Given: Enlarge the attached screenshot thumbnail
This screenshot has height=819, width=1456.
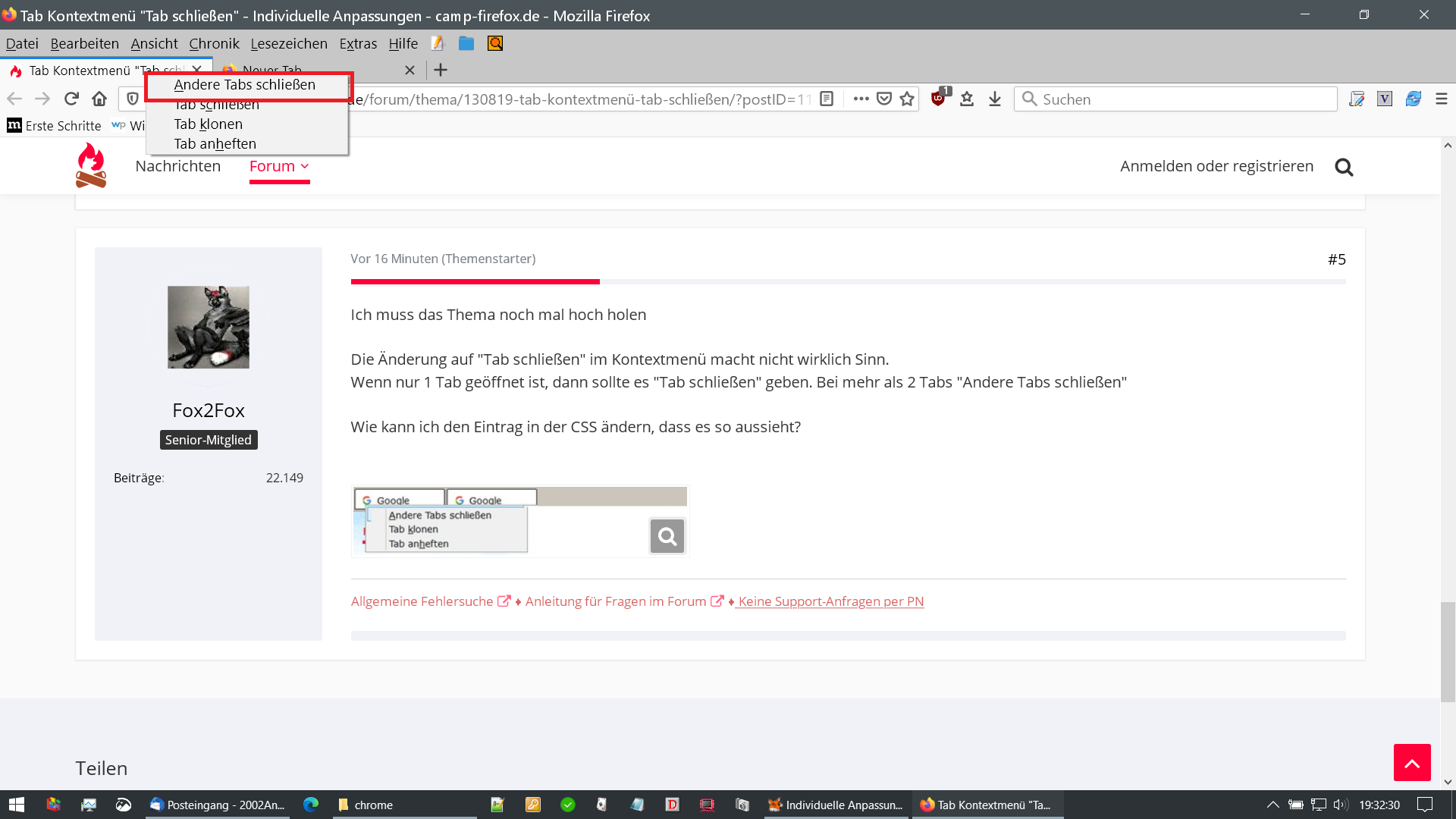Looking at the screenshot, I should tap(667, 536).
